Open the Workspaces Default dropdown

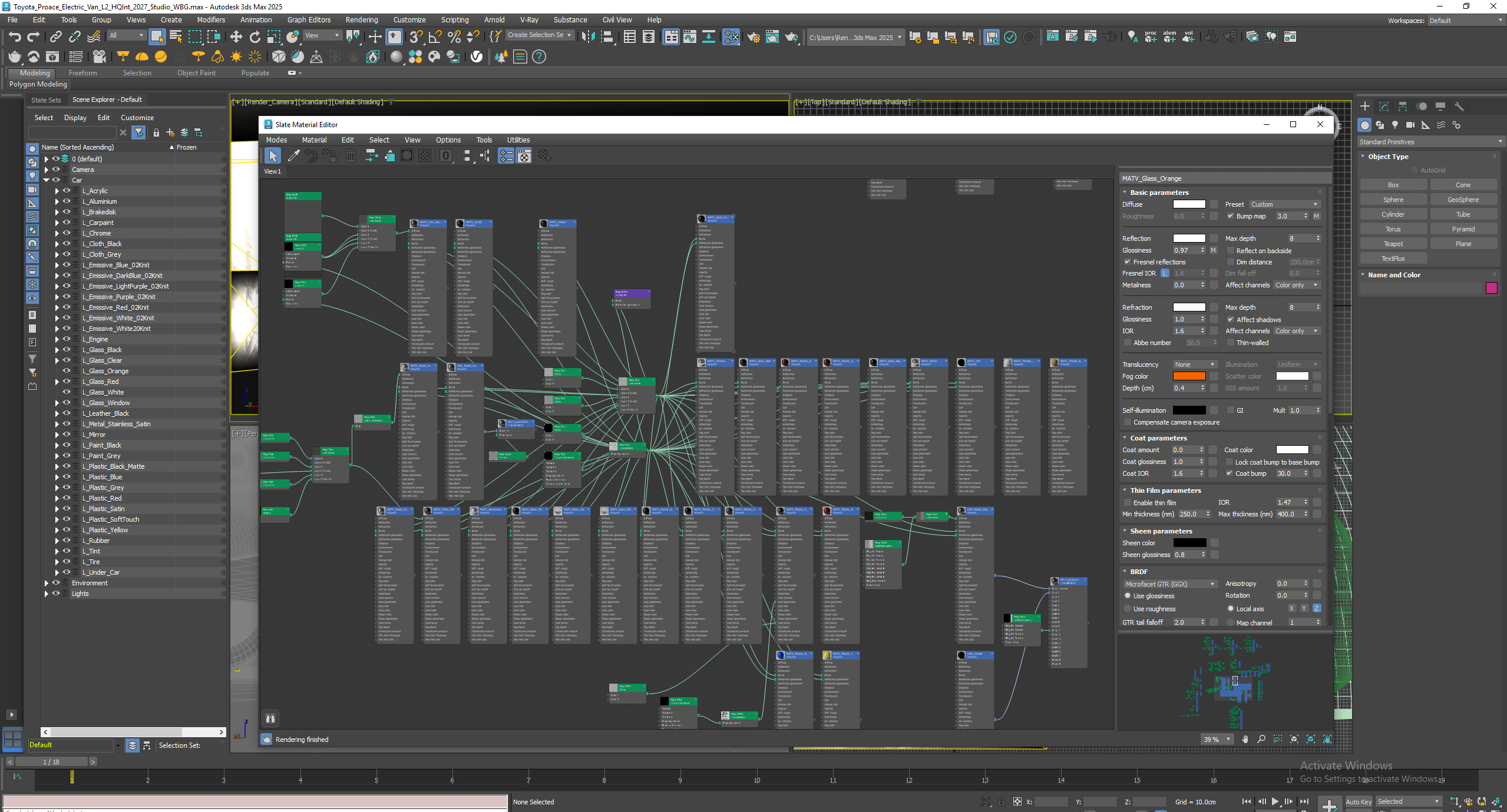pos(1465,21)
